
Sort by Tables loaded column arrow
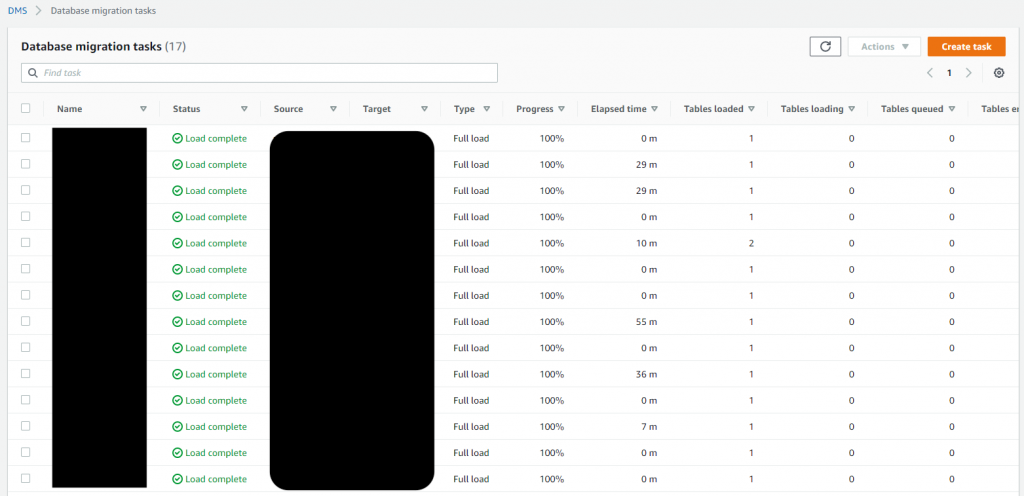(x=752, y=109)
